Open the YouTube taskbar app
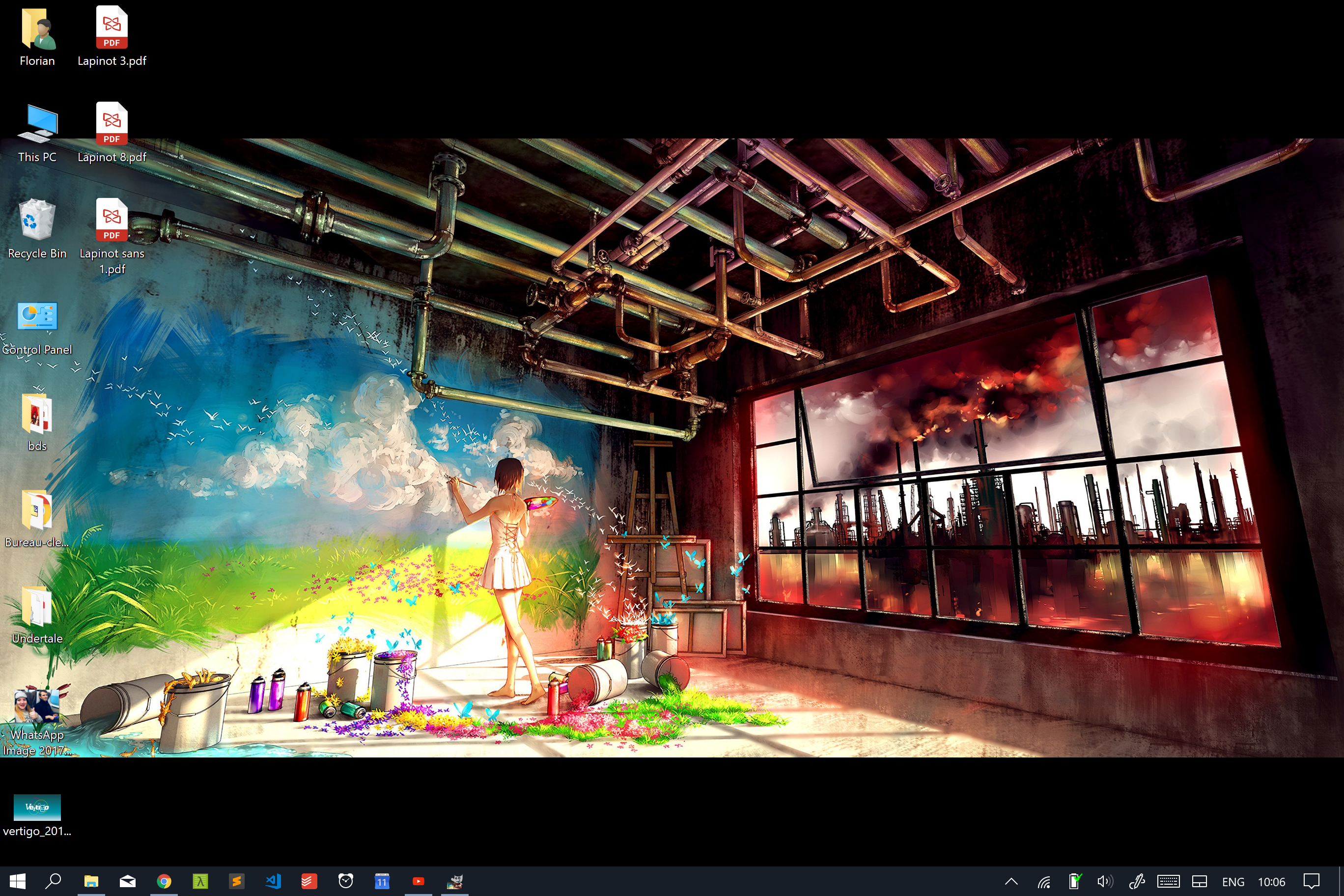This screenshot has width=1344, height=896. click(419, 881)
